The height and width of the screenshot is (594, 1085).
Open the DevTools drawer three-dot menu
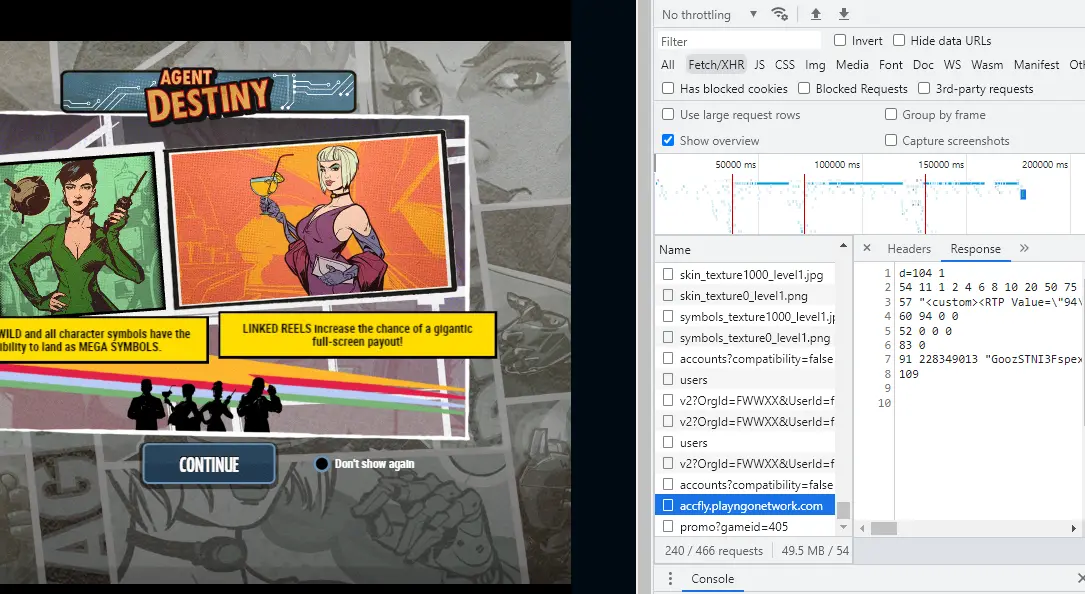point(669,579)
